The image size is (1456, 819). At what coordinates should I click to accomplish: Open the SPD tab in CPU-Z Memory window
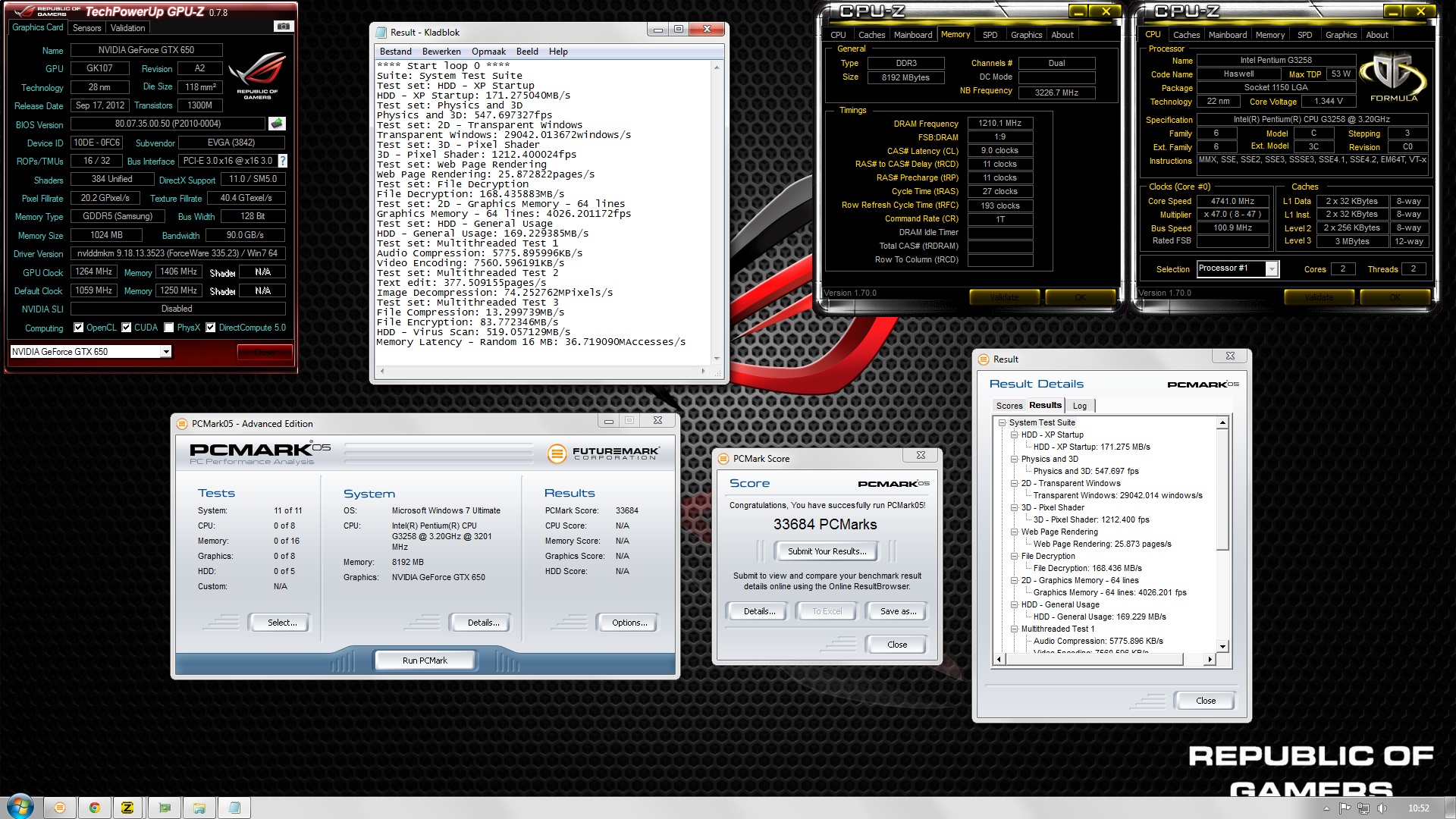coord(990,35)
